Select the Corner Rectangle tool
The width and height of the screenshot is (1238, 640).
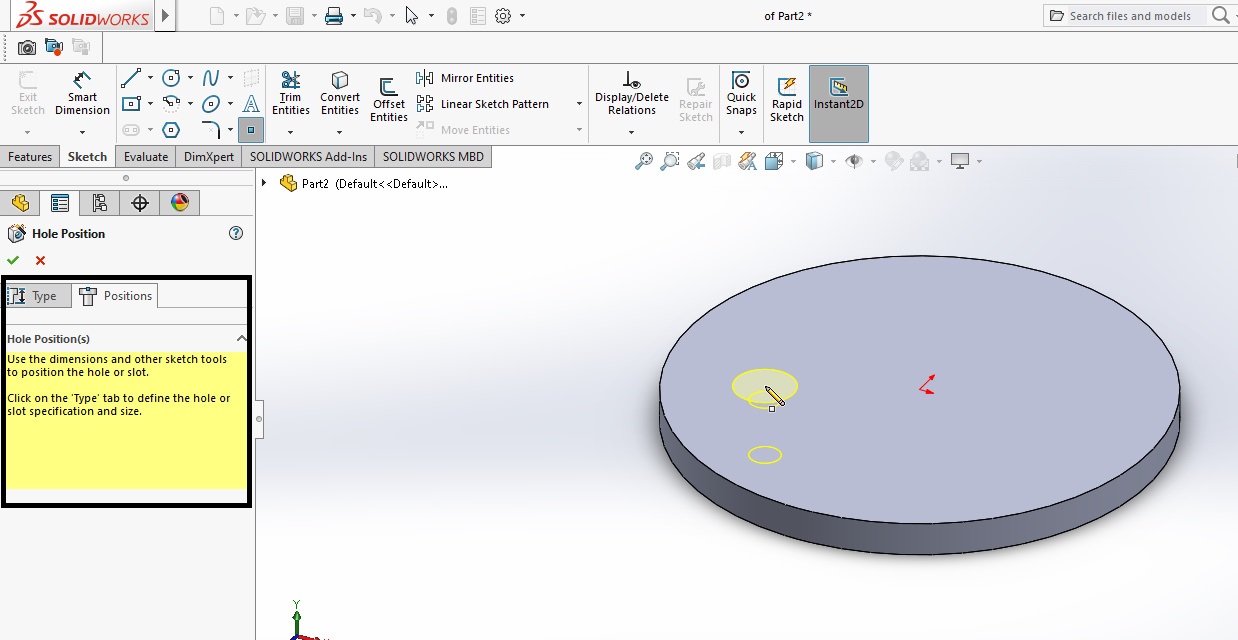[133, 103]
